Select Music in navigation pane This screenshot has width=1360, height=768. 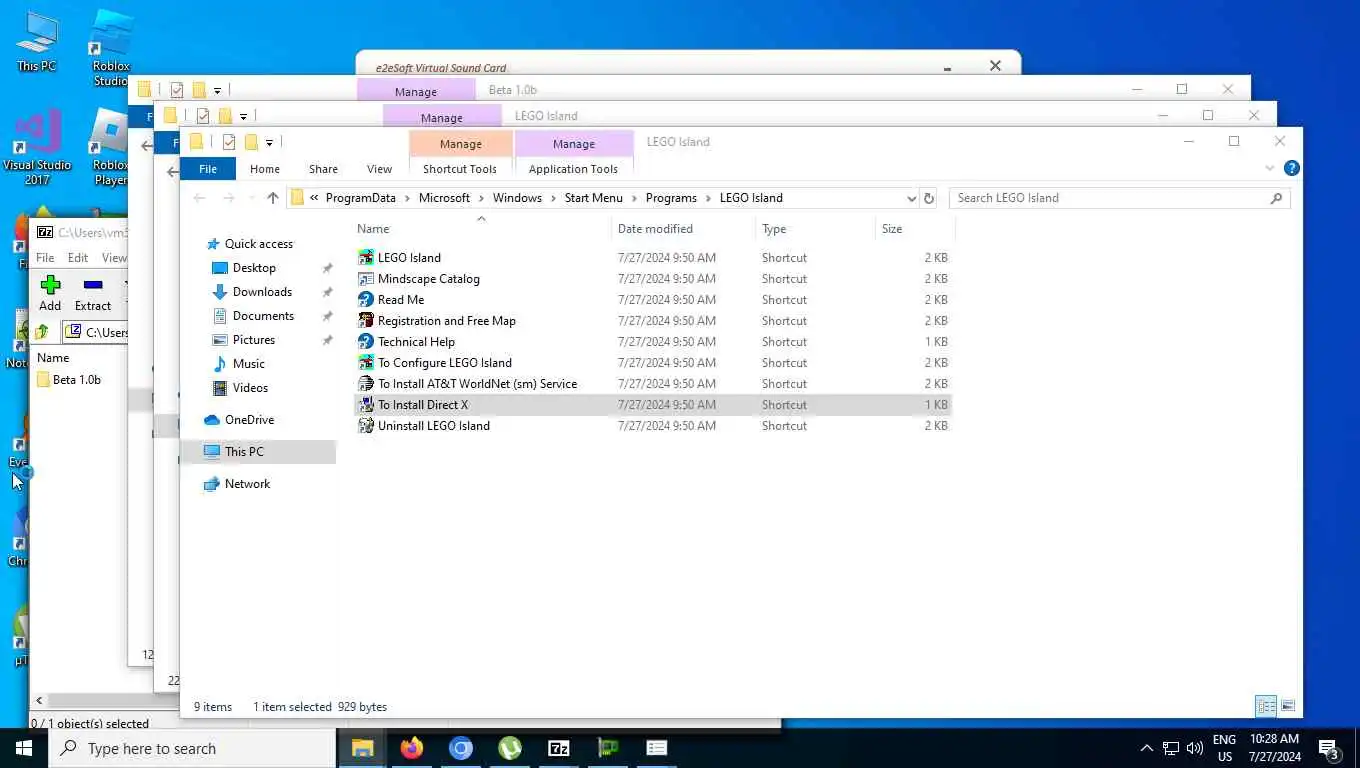(249, 364)
